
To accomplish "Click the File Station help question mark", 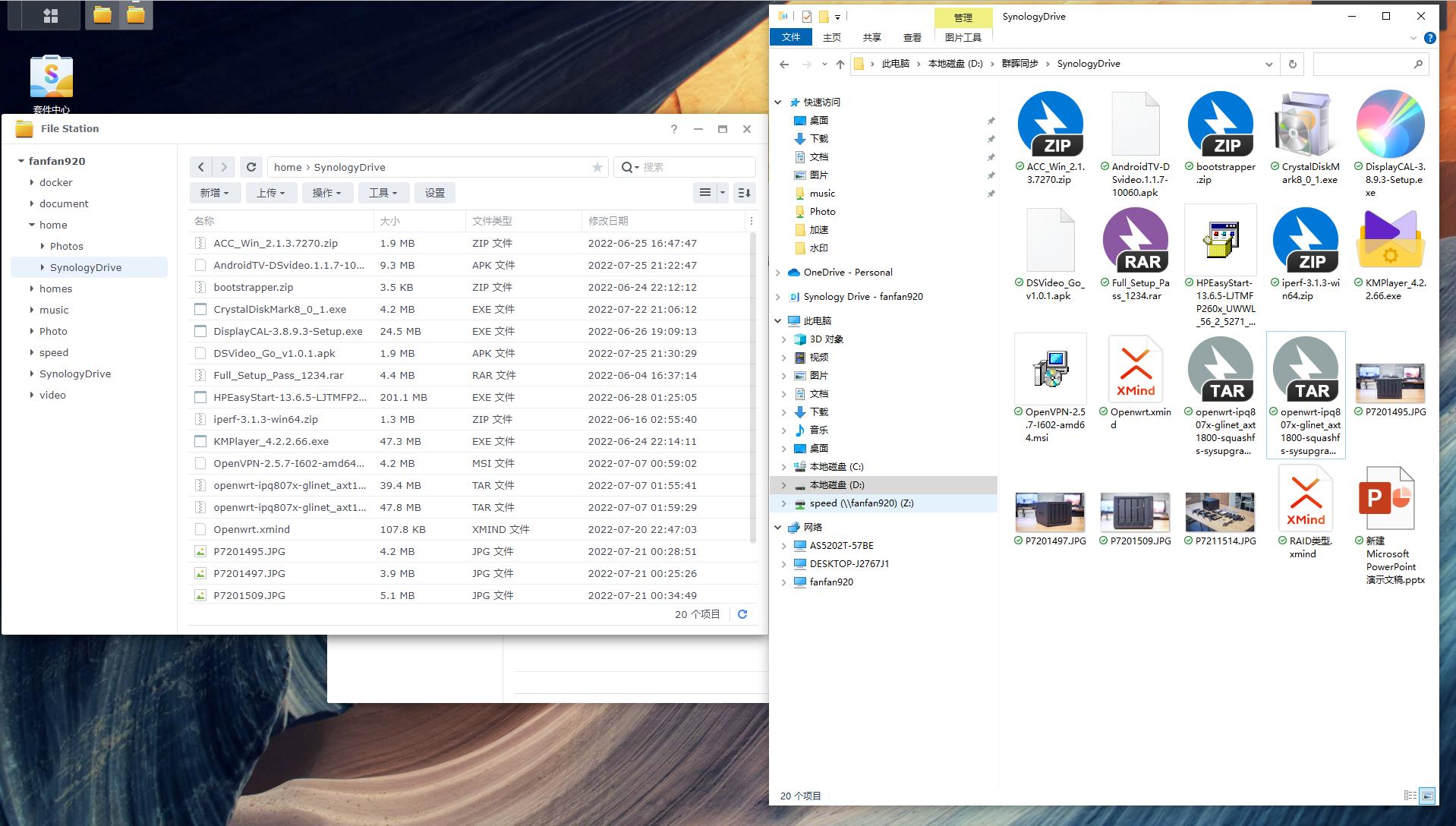I will (x=673, y=129).
